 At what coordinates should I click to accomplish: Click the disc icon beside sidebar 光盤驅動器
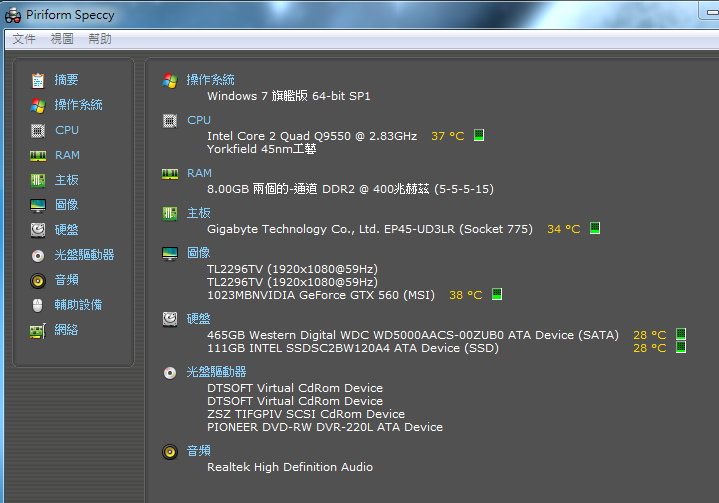[38, 256]
